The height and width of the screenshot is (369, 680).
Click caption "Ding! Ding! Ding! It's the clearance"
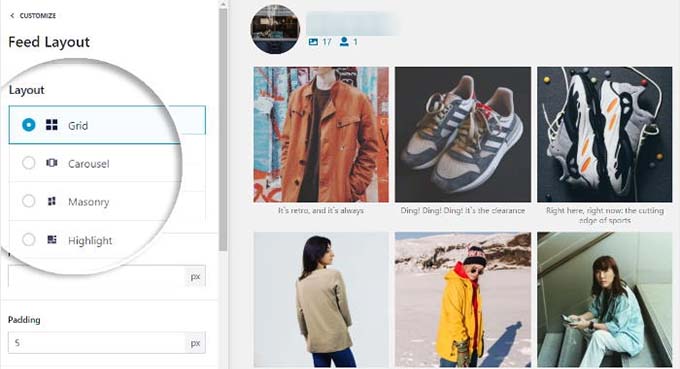pyautogui.click(x=463, y=211)
